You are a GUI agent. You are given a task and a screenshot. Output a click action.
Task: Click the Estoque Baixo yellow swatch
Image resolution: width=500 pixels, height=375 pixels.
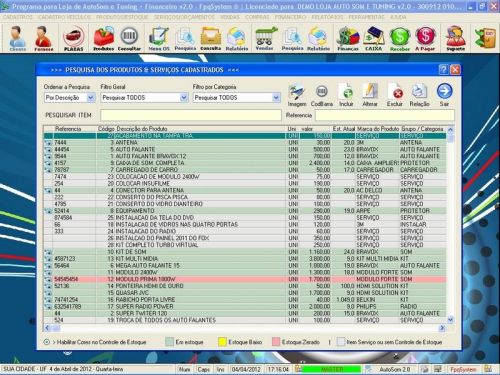coord(222,342)
